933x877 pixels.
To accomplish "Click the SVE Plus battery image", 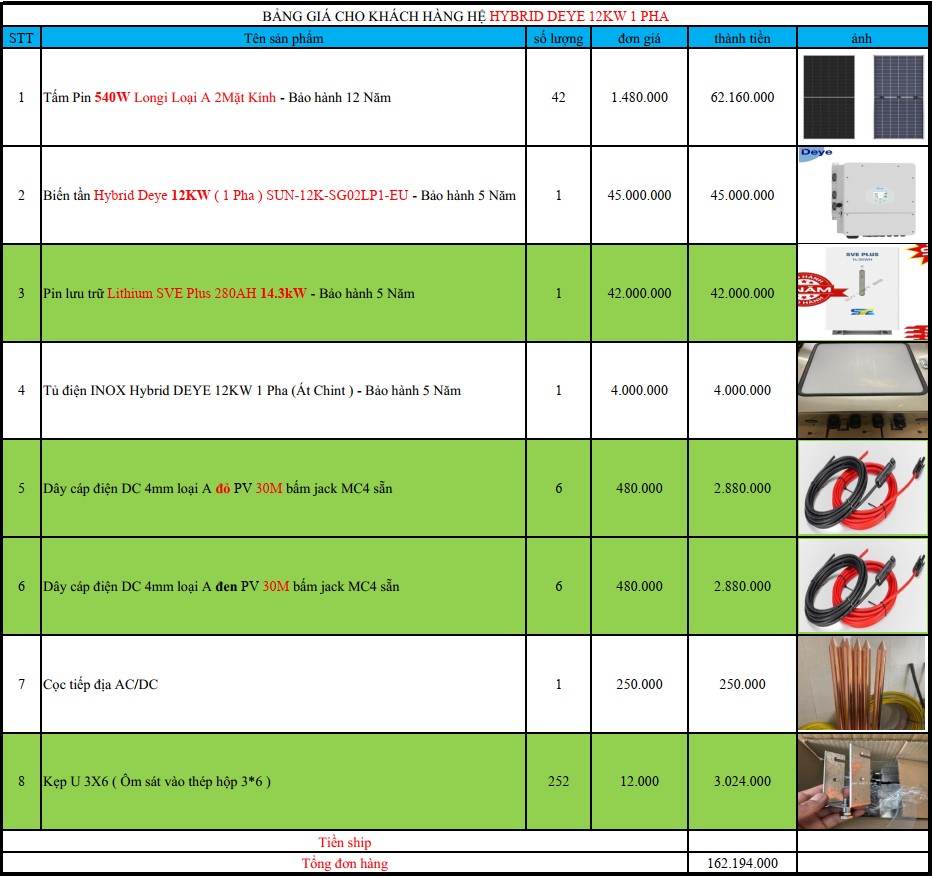I will 863,293.
